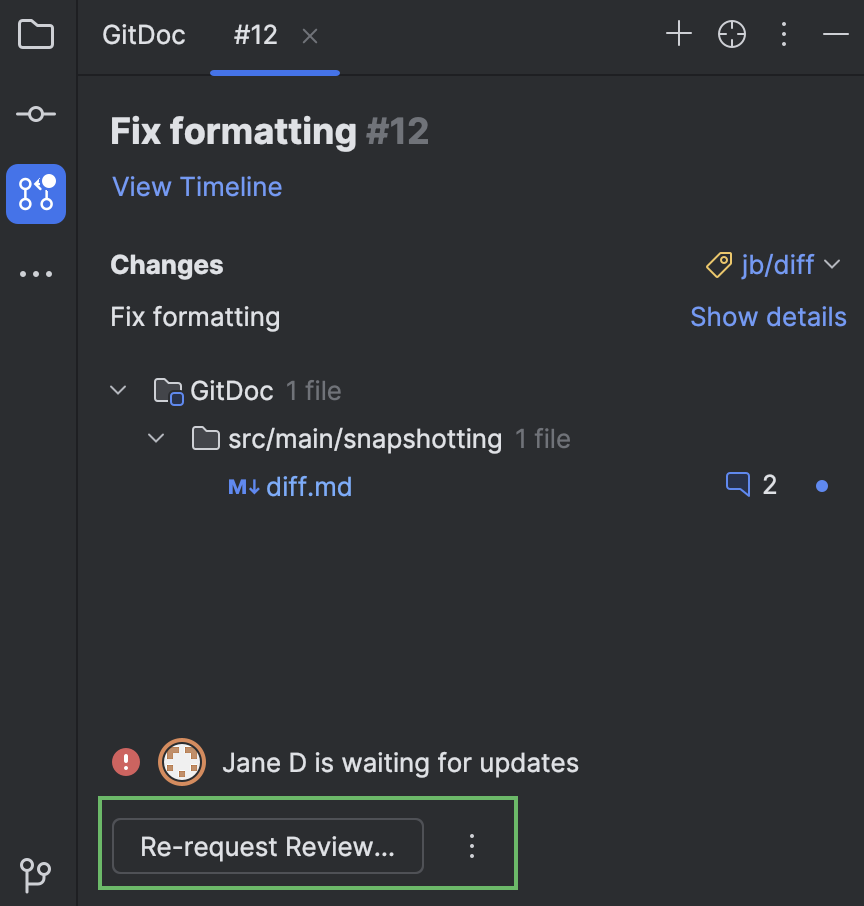Click the Pull Requests sidebar icon

pos(36,193)
